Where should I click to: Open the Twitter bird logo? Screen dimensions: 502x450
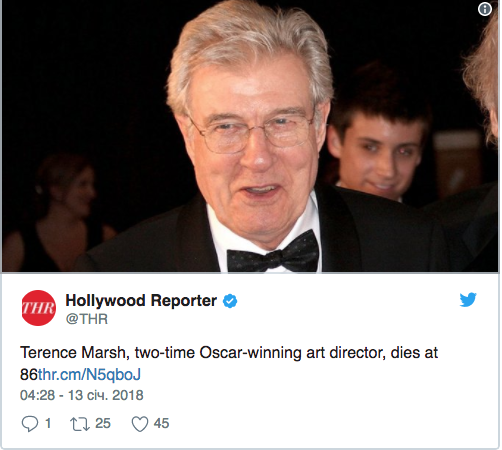pos(468,300)
